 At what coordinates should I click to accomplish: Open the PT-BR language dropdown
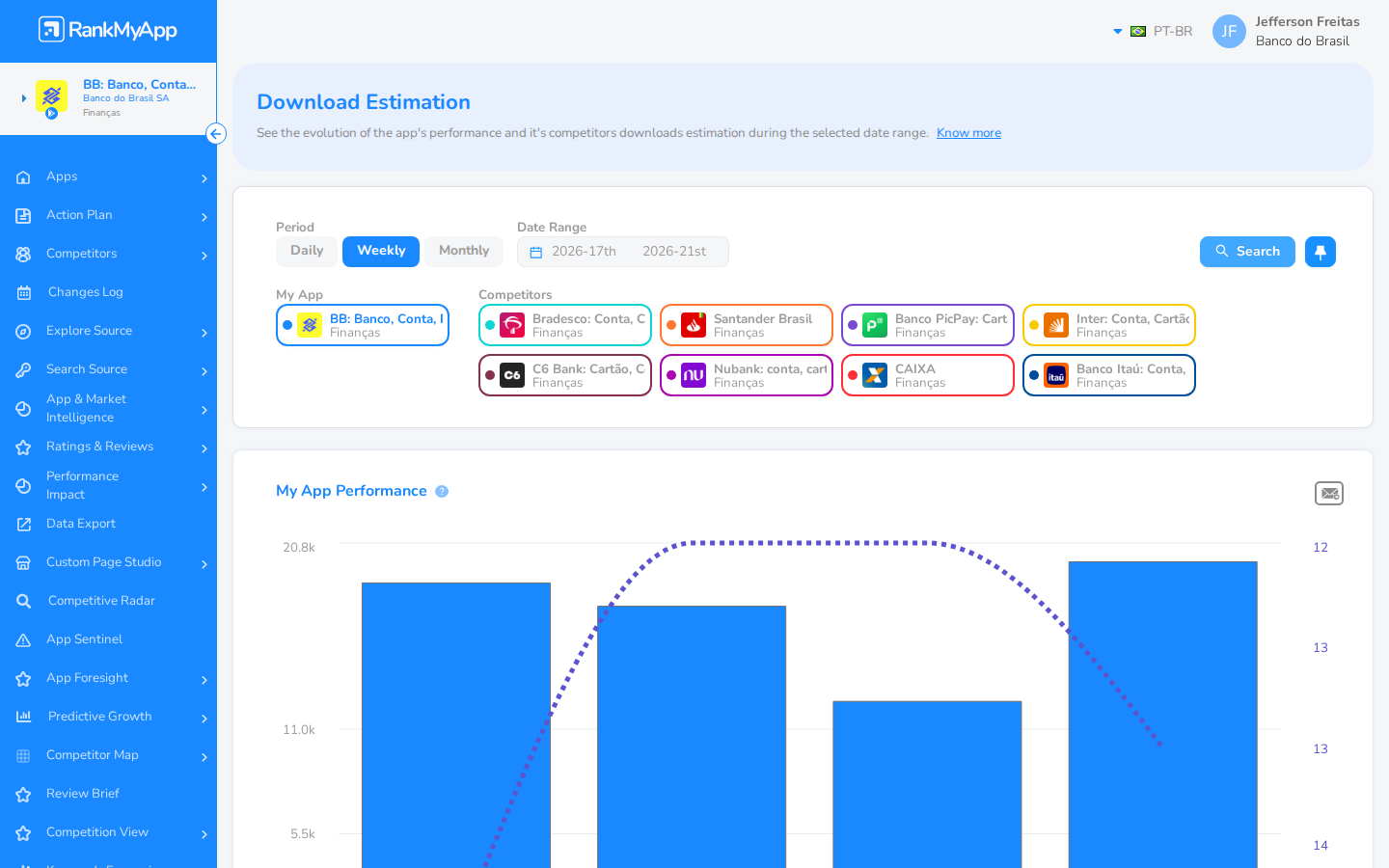pos(1153,31)
